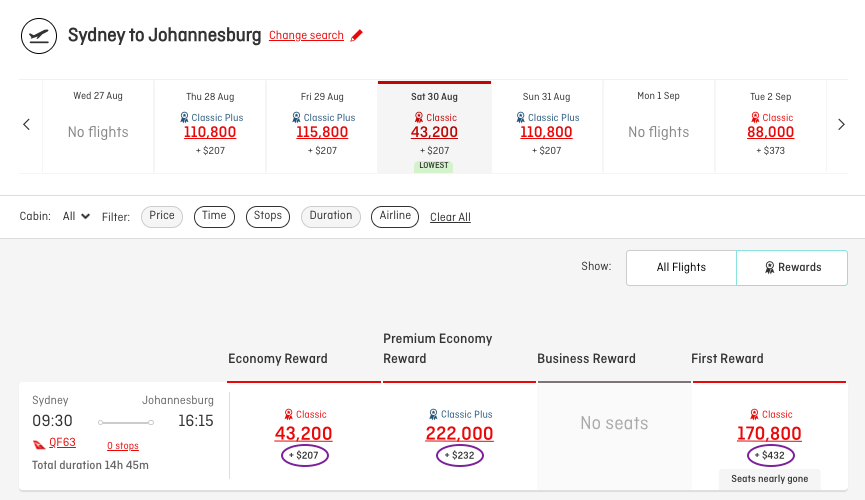Select the Mon 1 Sep No flights tab
865x500 pixels.
pos(659,127)
